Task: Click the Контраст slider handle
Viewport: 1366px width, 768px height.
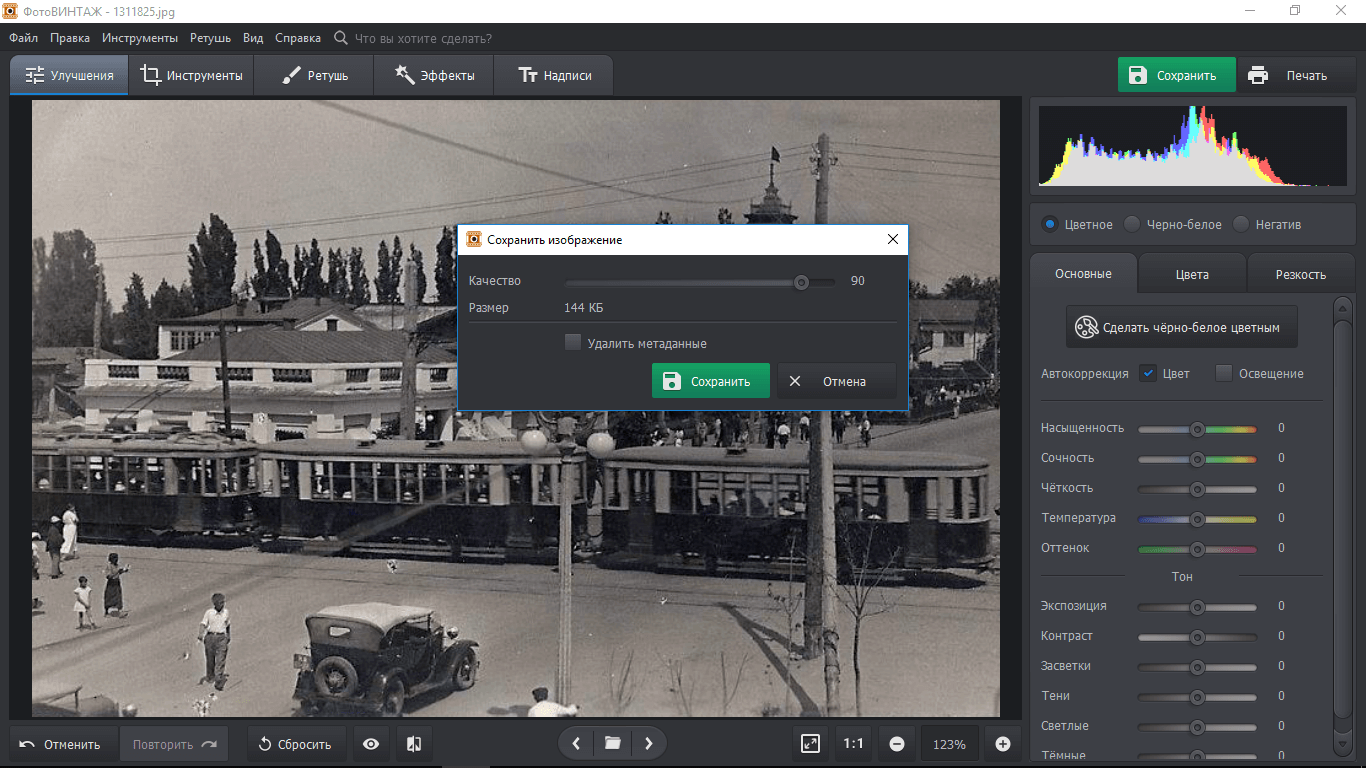Action: (1197, 637)
